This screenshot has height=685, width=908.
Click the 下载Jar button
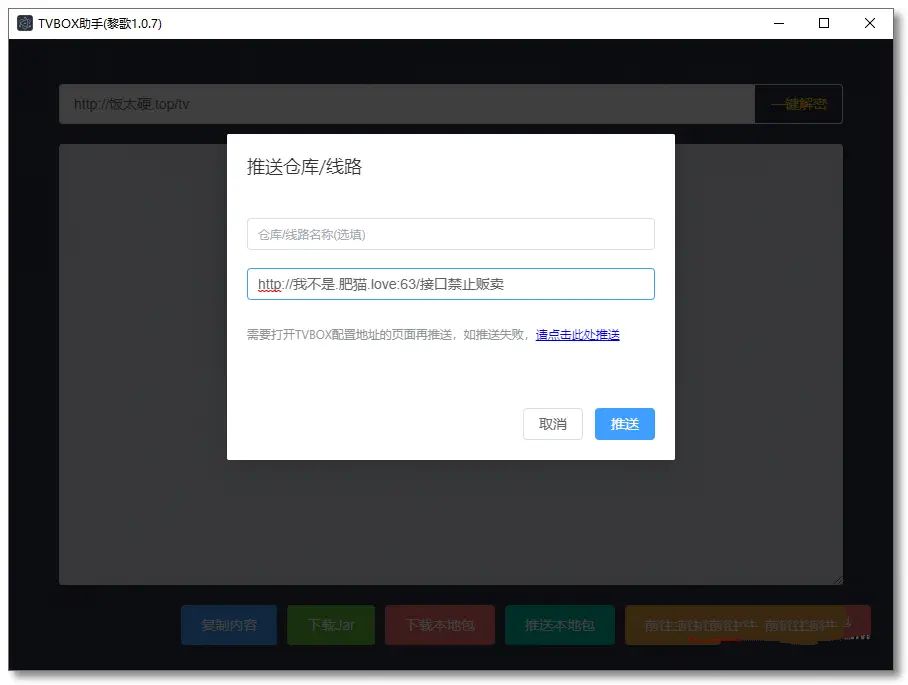[331, 625]
